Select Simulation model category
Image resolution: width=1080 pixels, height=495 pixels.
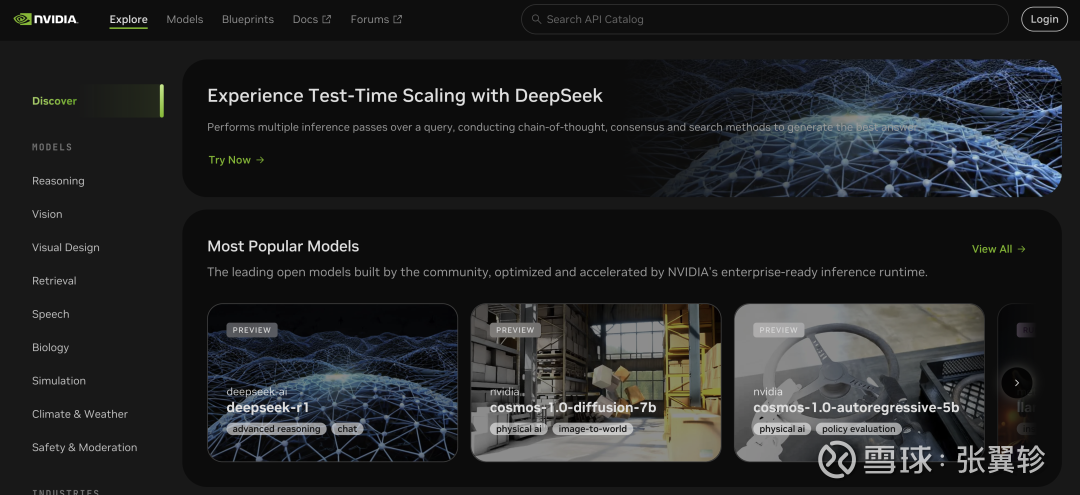pos(59,381)
